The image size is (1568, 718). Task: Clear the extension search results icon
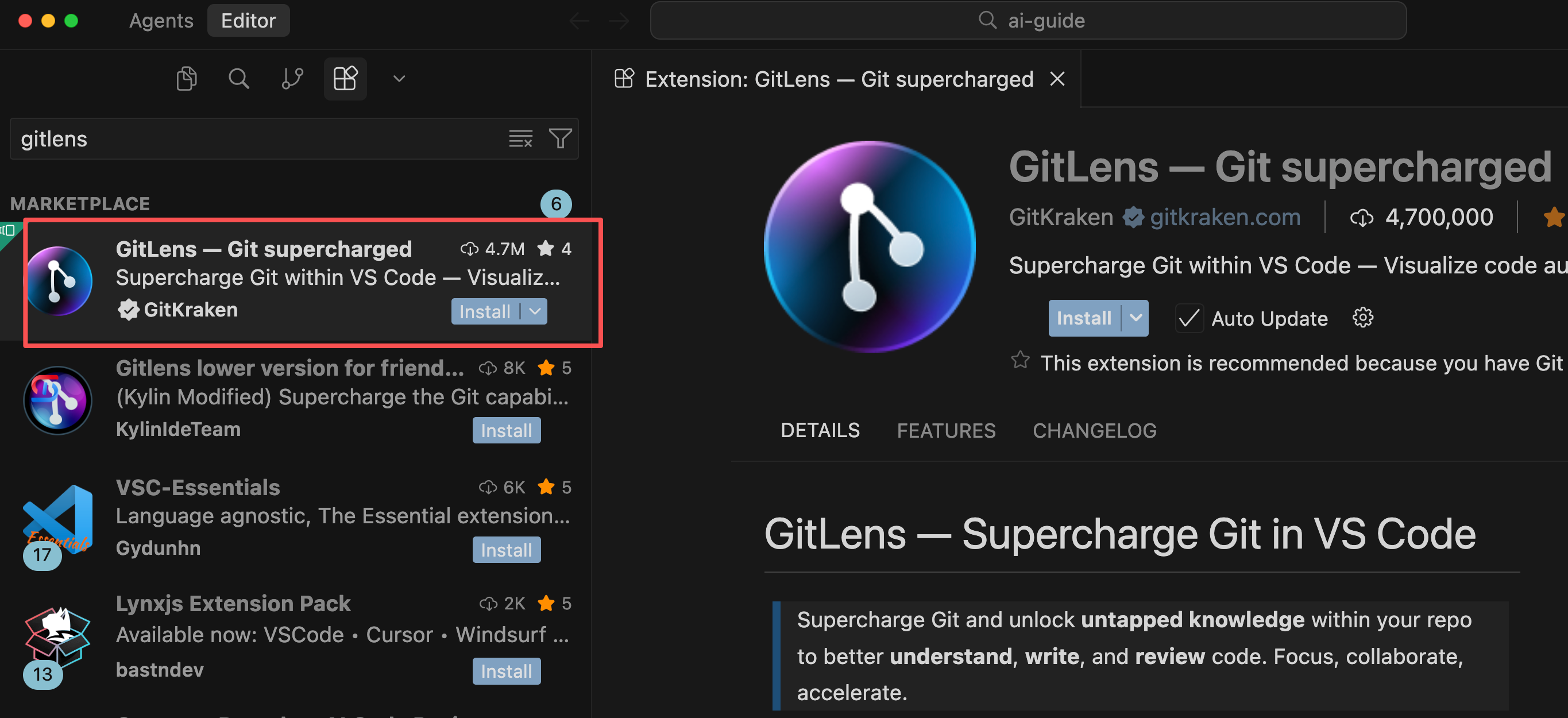point(520,139)
